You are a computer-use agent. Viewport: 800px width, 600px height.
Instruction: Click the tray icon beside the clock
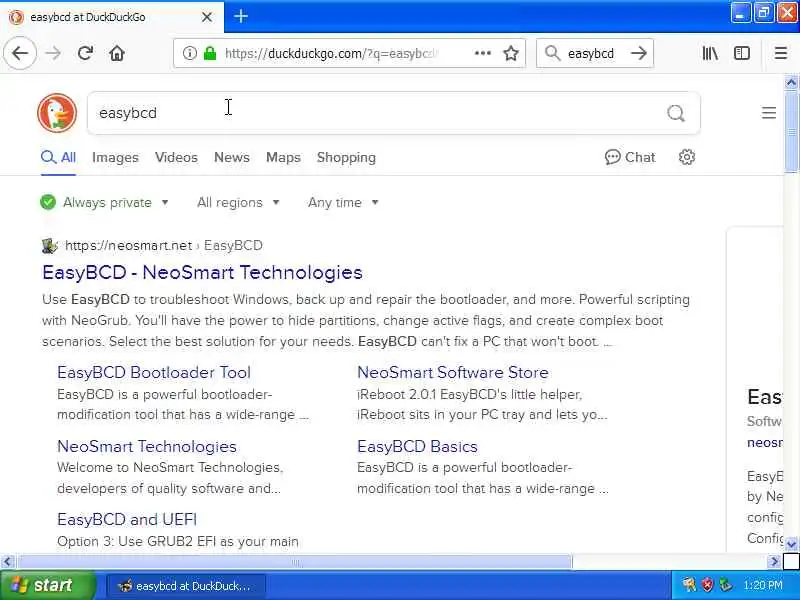[726, 585]
